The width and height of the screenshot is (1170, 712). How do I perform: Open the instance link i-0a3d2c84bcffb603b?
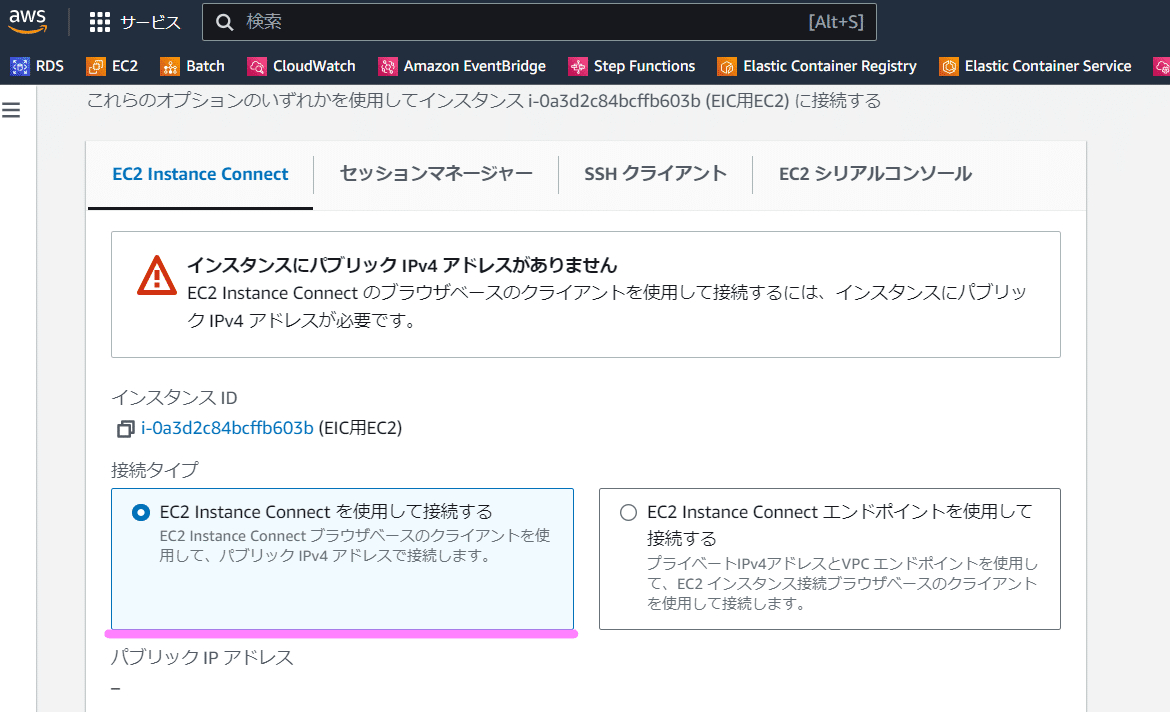(227, 428)
